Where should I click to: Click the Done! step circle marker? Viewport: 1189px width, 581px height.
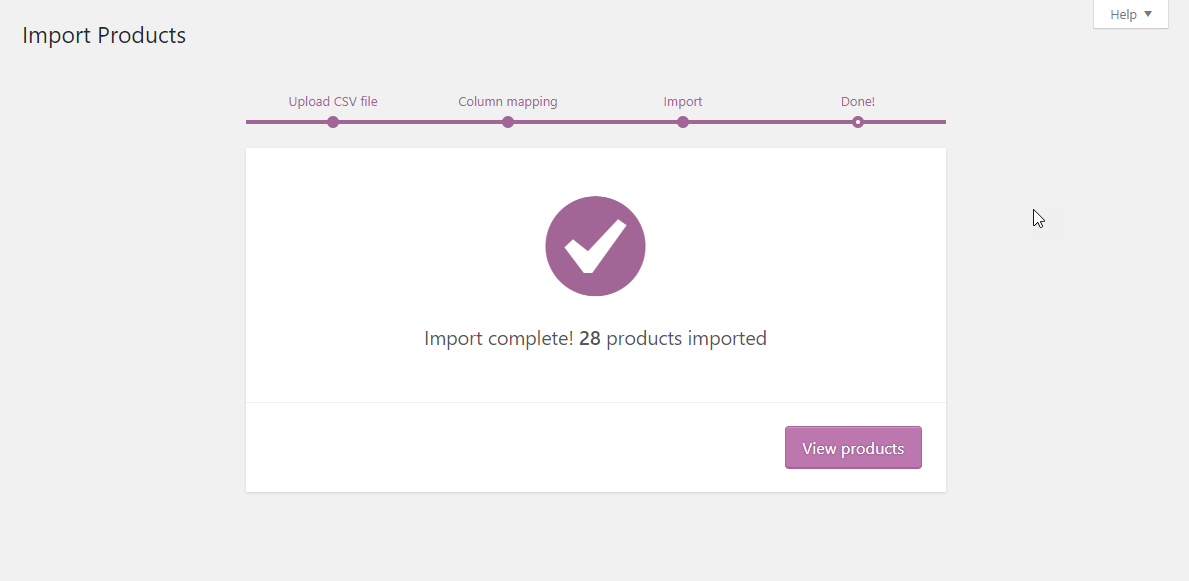coord(858,122)
